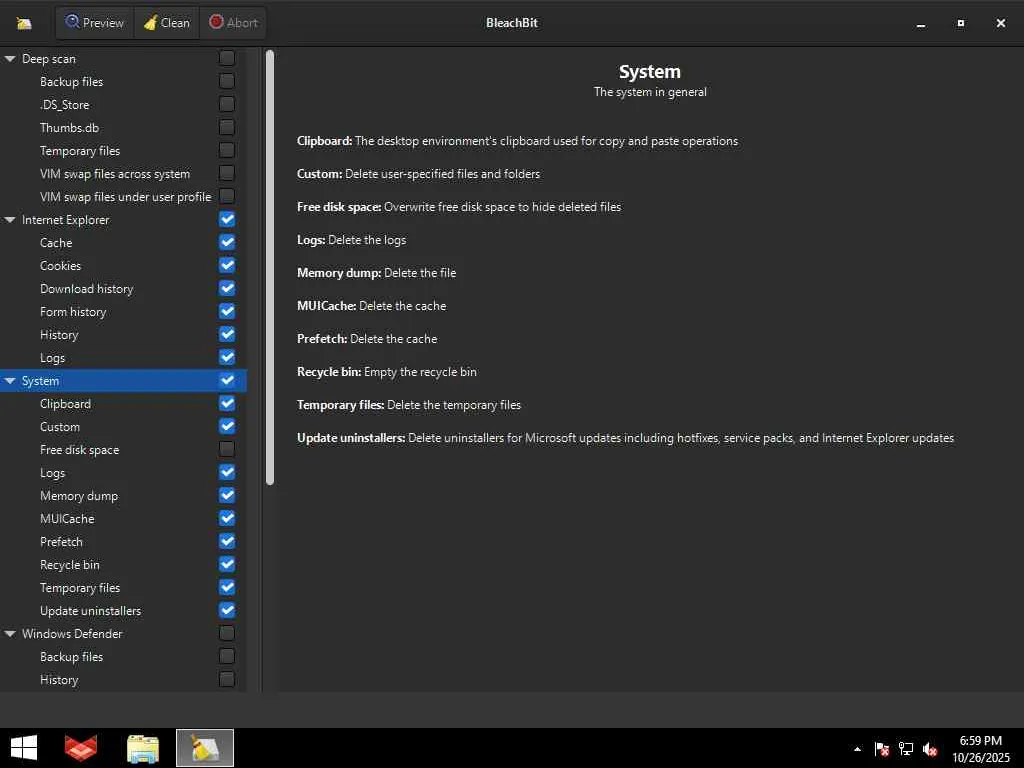Enable the .DS_Store checkbox
1024x768 pixels.
coord(227,104)
